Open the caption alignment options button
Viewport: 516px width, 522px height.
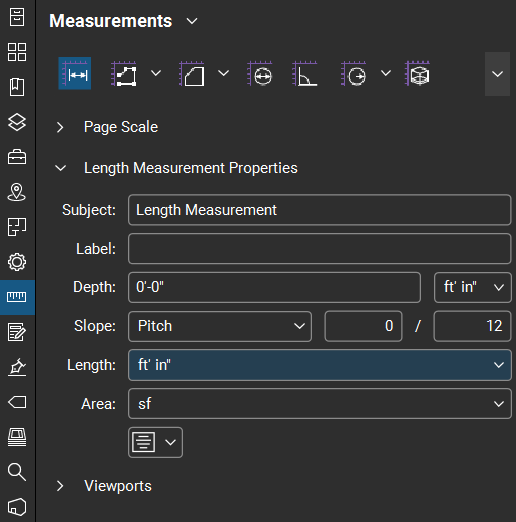155,442
